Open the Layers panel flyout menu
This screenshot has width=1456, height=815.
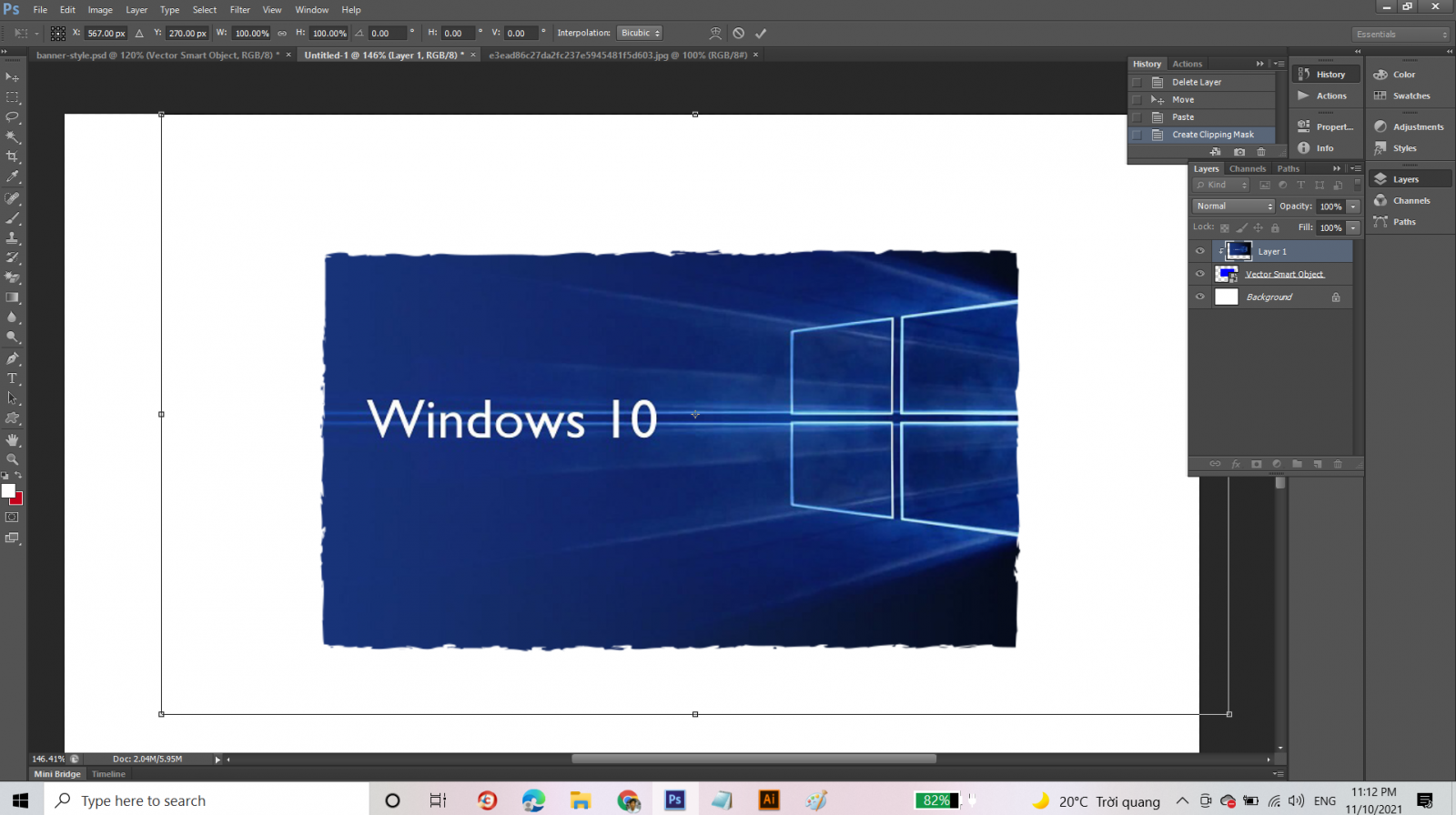click(x=1356, y=168)
